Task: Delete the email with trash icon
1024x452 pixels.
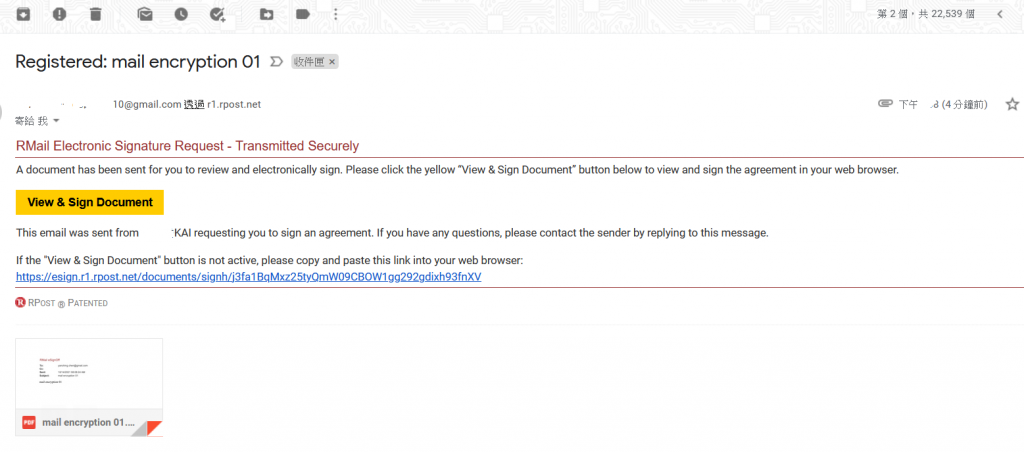Action: click(x=95, y=14)
